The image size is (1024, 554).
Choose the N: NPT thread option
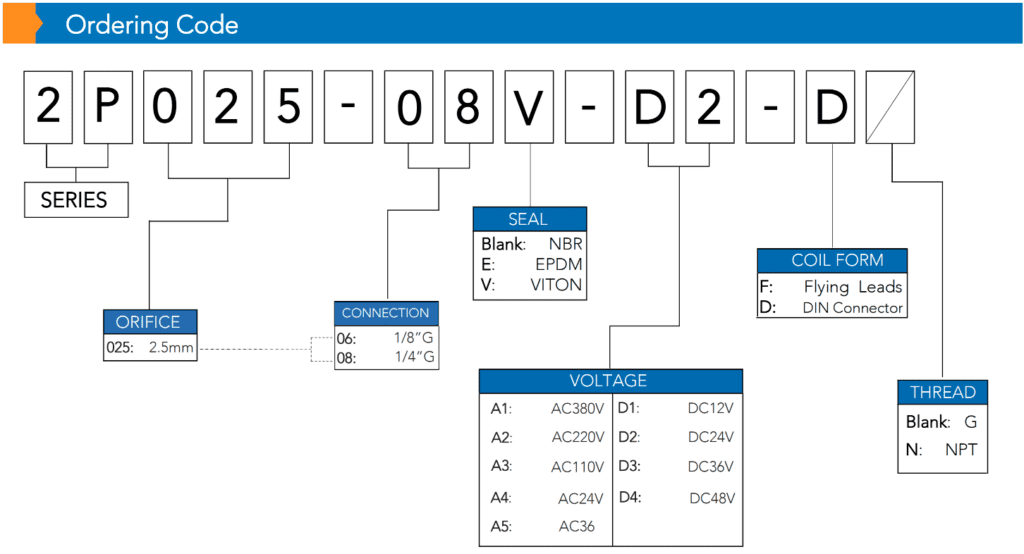[x=941, y=449]
